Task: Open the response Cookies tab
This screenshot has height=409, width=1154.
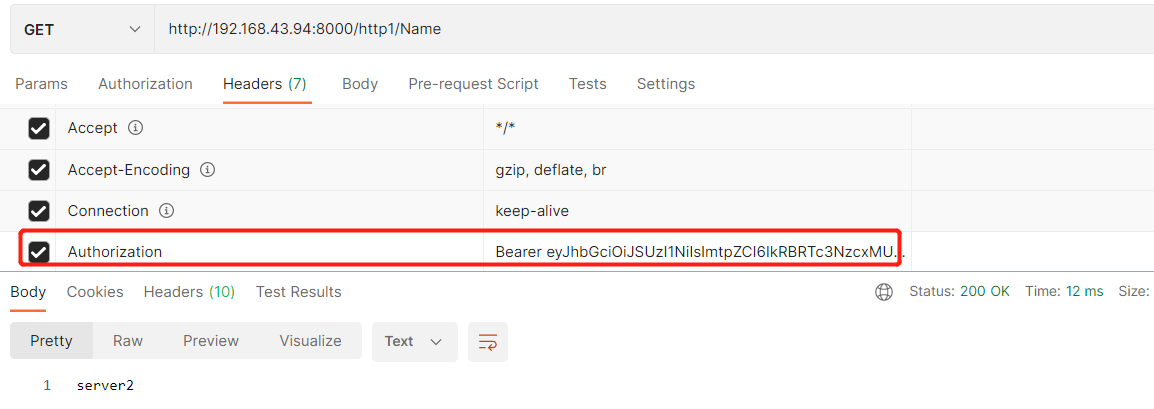Action: coord(95,292)
